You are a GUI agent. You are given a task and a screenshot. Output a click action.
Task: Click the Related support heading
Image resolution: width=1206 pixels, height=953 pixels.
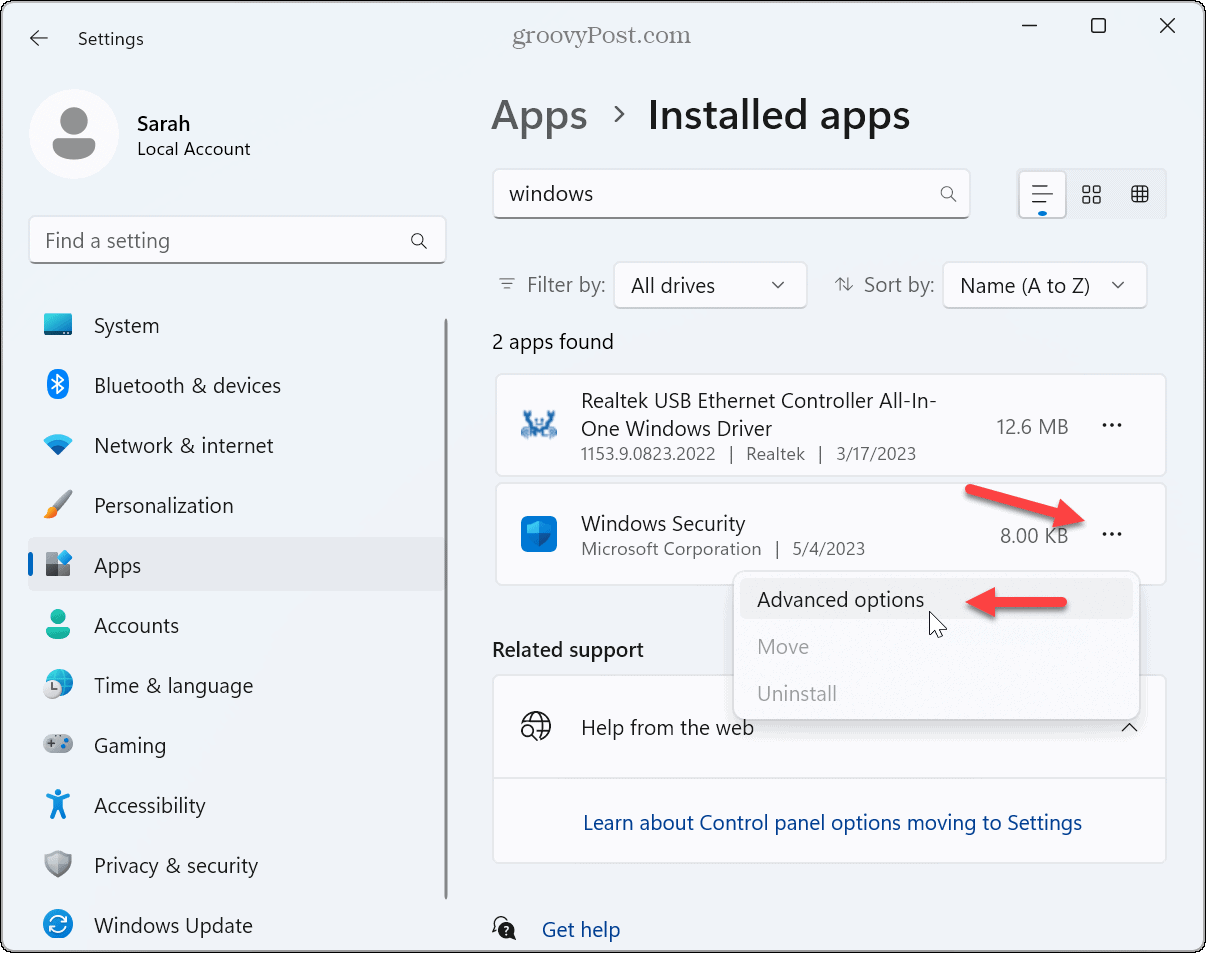pyautogui.click(x=568, y=650)
